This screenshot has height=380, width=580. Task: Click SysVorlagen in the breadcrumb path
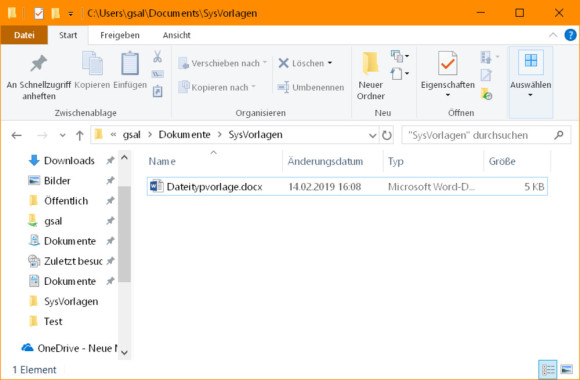pyautogui.click(x=256, y=135)
